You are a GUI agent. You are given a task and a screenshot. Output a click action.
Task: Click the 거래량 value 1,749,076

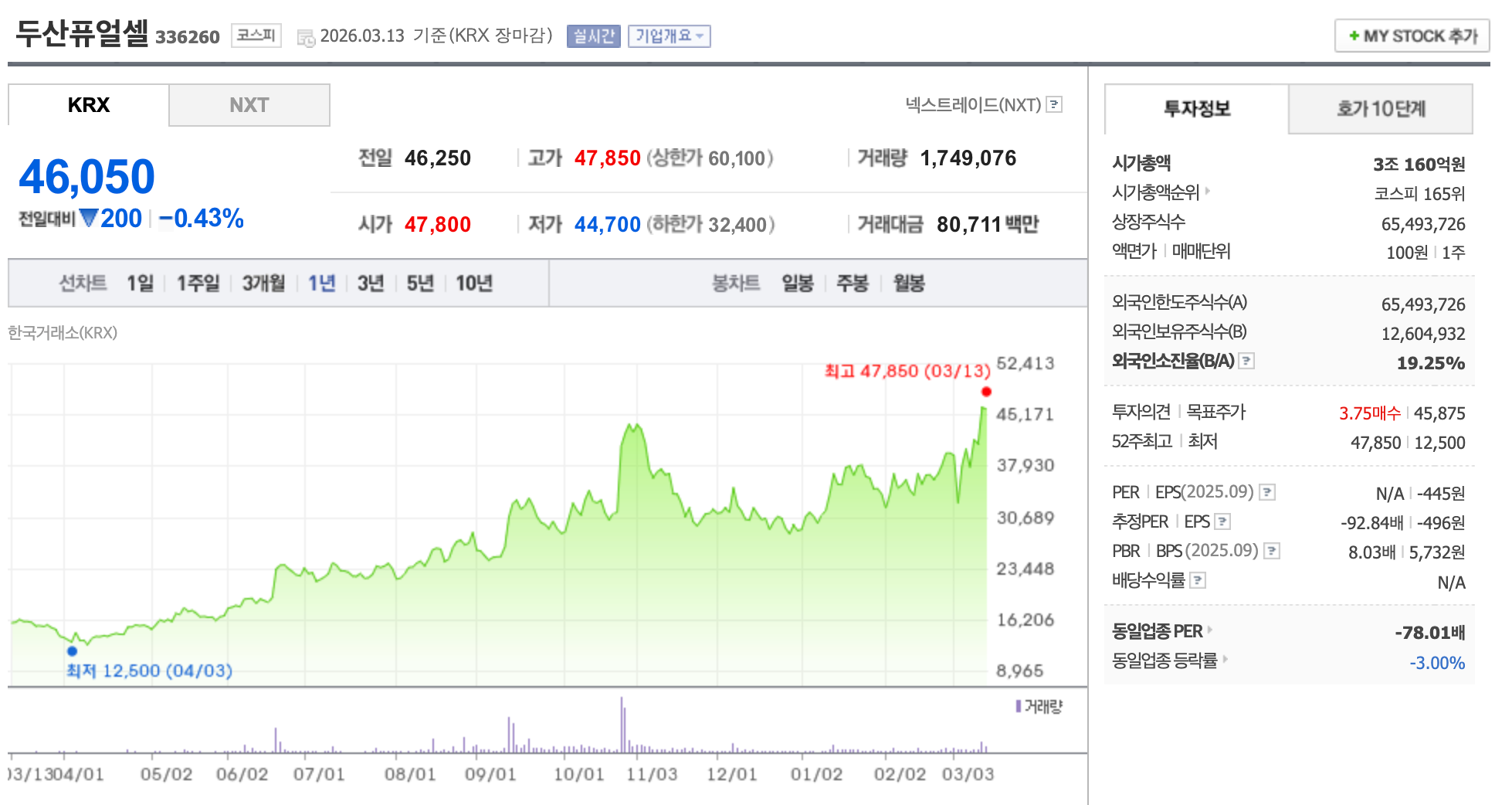968,158
